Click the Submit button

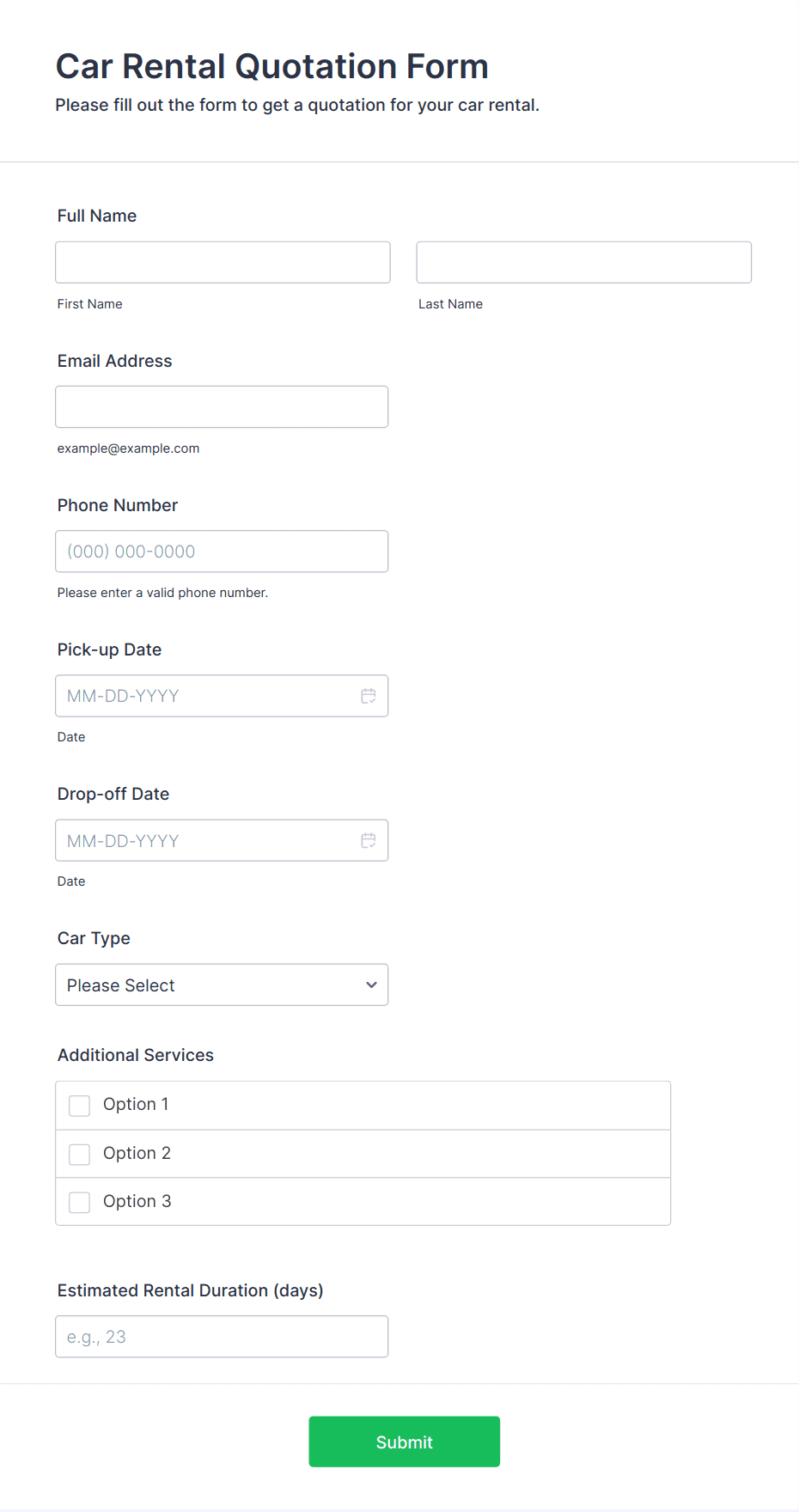404,1442
